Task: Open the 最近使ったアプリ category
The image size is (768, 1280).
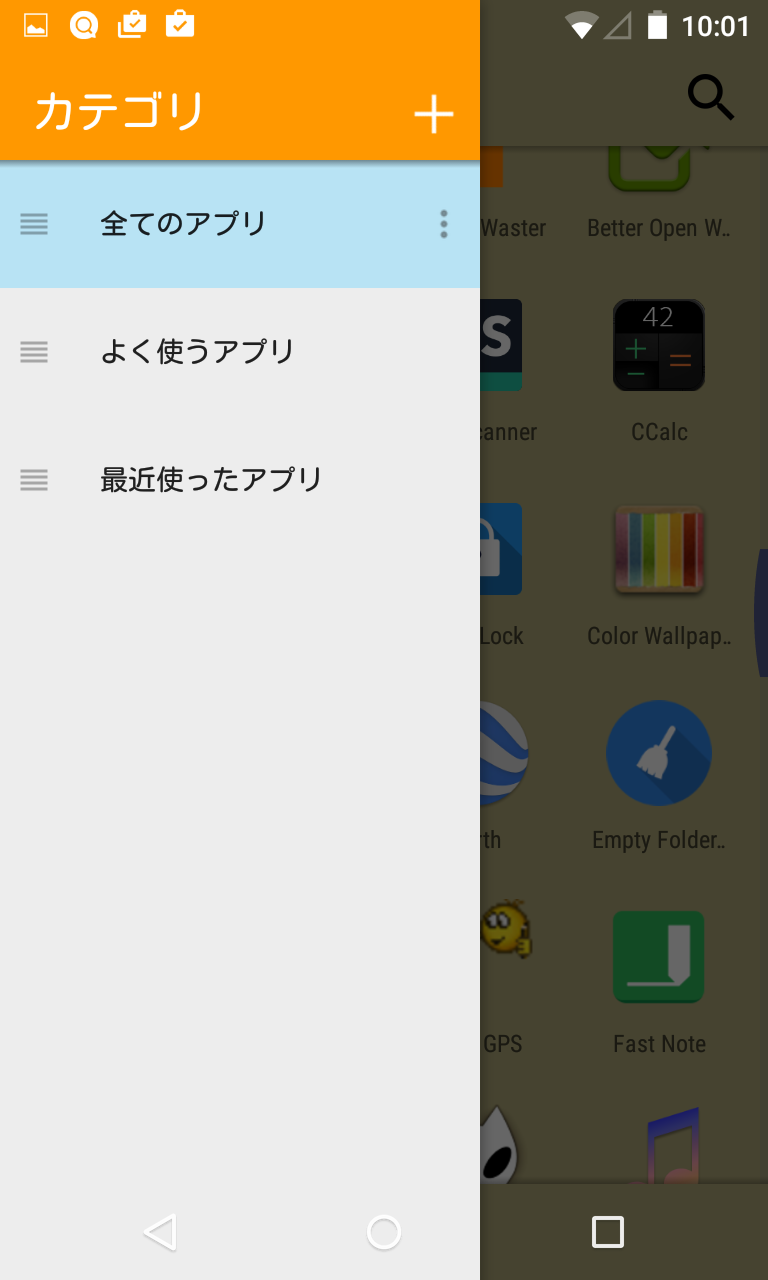Action: (x=240, y=480)
